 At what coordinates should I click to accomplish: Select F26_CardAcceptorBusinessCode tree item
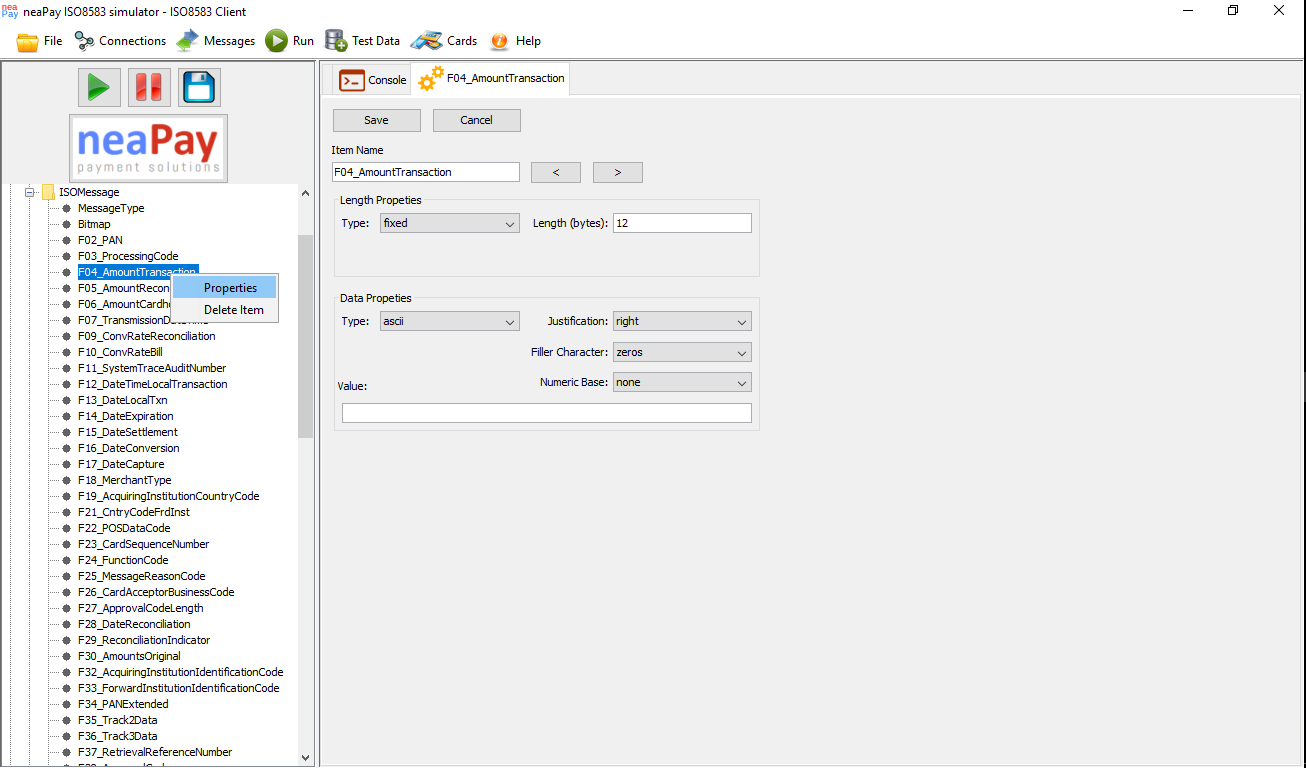point(156,592)
